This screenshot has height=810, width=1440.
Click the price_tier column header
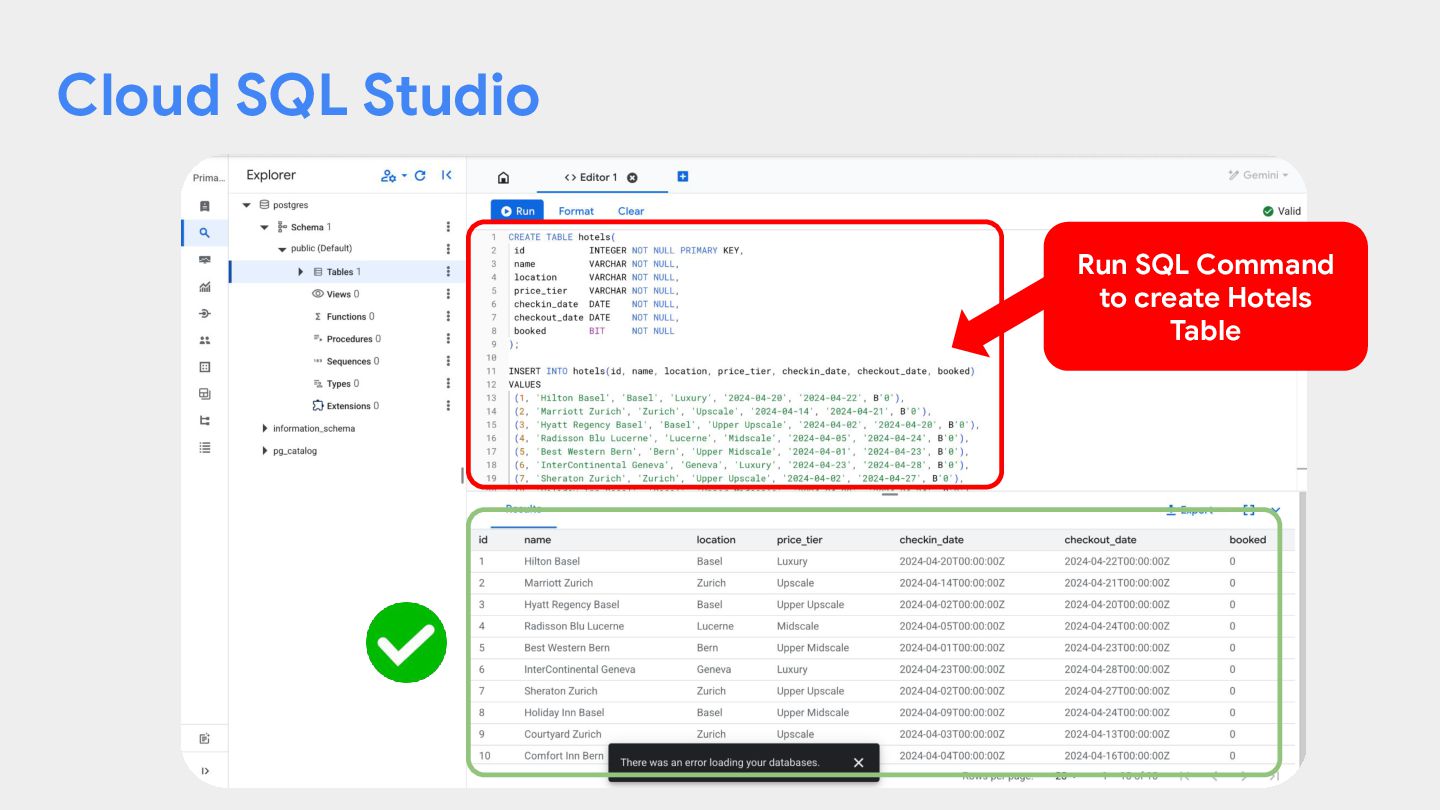[x=801, y=540]
